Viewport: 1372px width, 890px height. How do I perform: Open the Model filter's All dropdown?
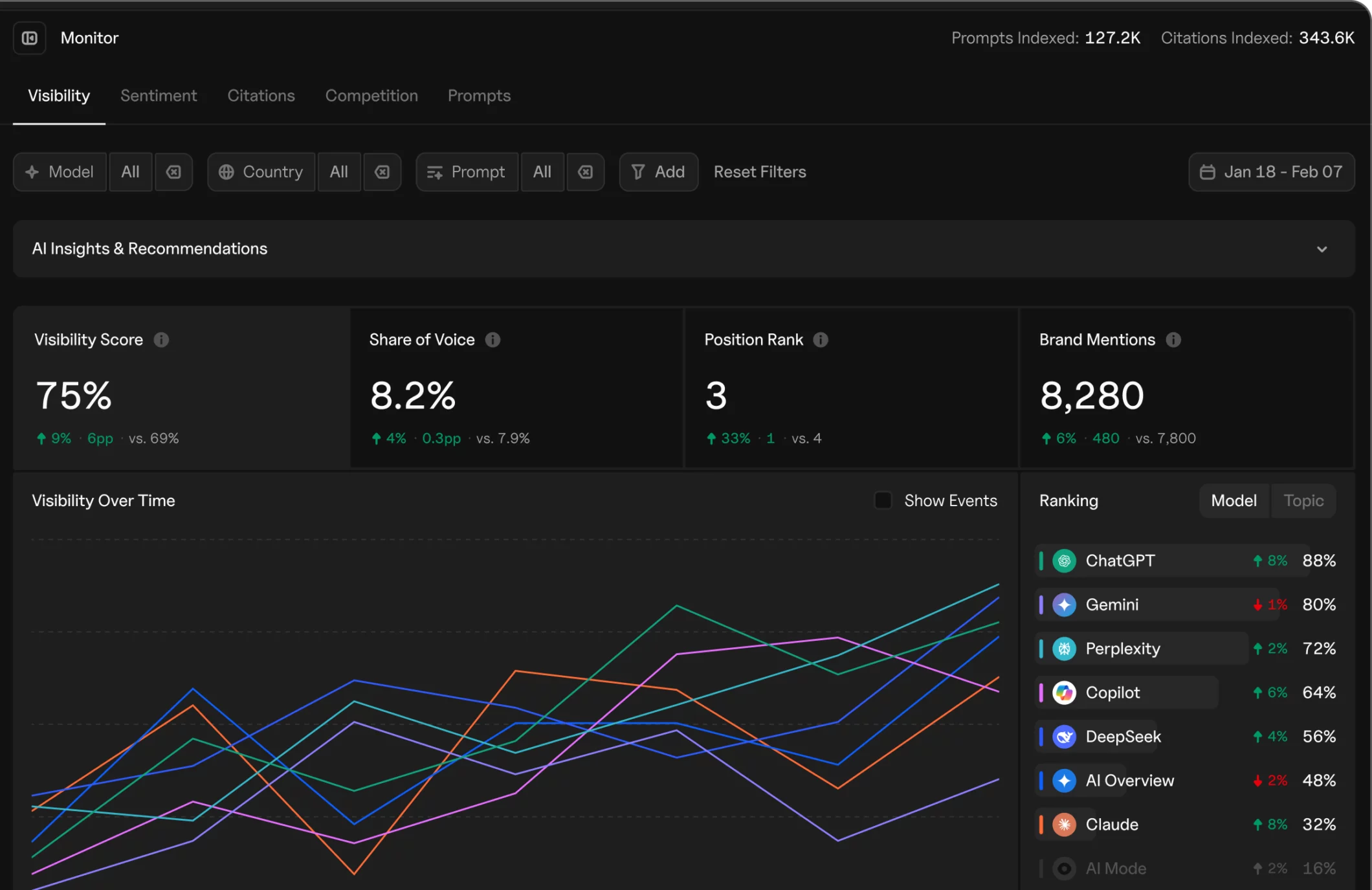(x=130, y=172)
